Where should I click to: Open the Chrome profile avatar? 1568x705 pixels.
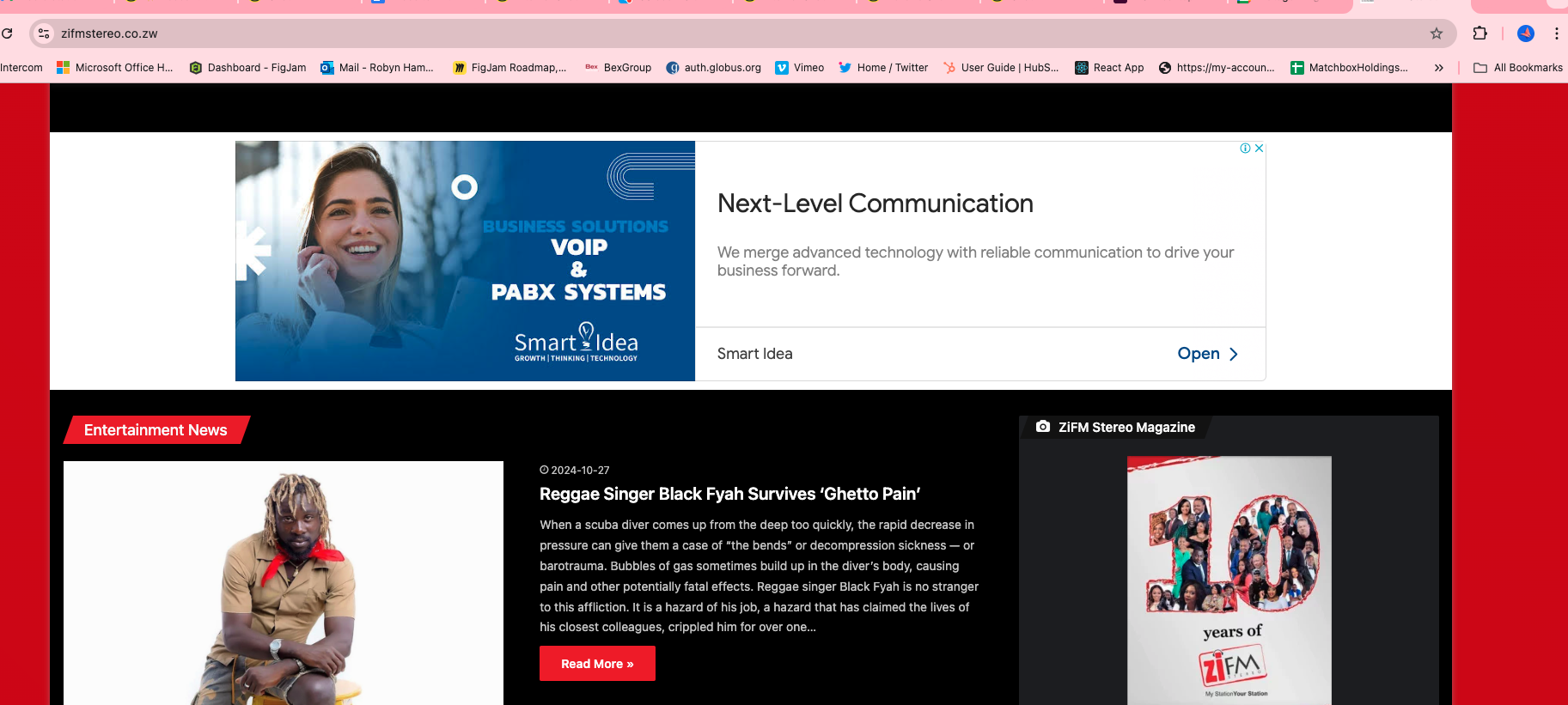tap(1525, 33)
